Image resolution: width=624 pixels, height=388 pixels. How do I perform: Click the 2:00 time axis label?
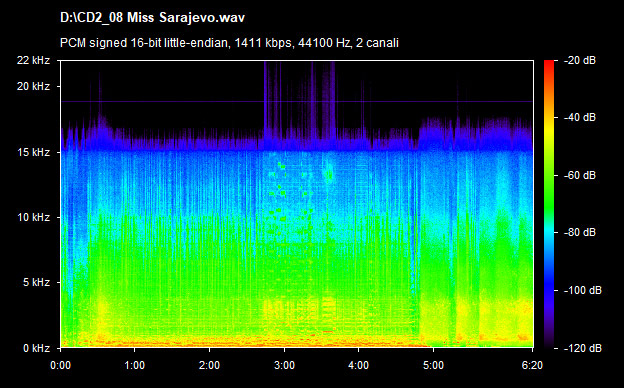pos(210,365)
